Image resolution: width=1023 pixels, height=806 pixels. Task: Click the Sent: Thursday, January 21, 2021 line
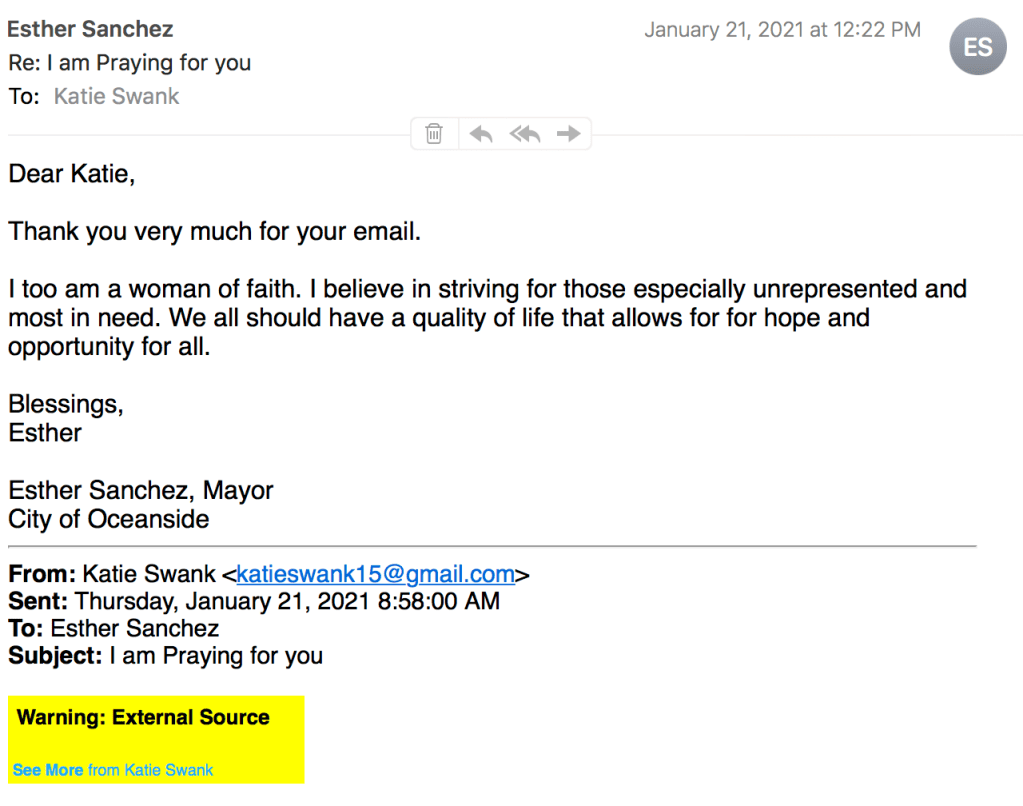pyautogui.click(x=254, y=601)
